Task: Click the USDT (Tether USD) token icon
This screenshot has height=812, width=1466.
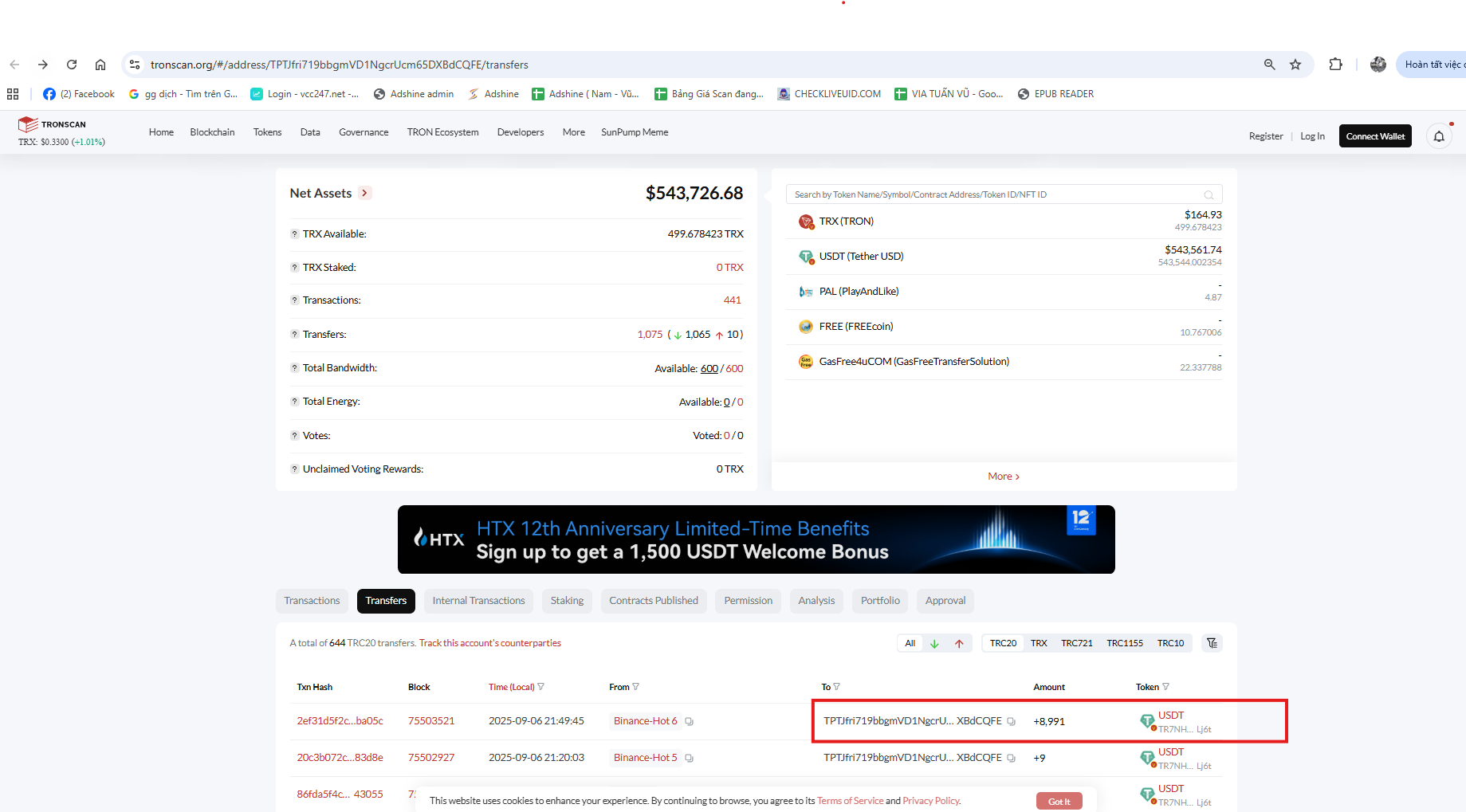Action: click(x=806, y=257)
